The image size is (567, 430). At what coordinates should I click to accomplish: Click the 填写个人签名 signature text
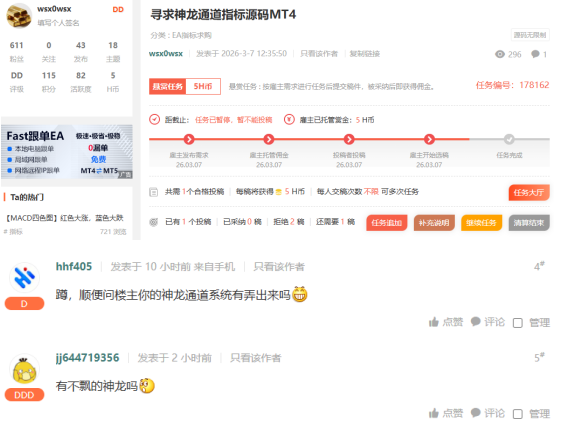coord(58,23)
